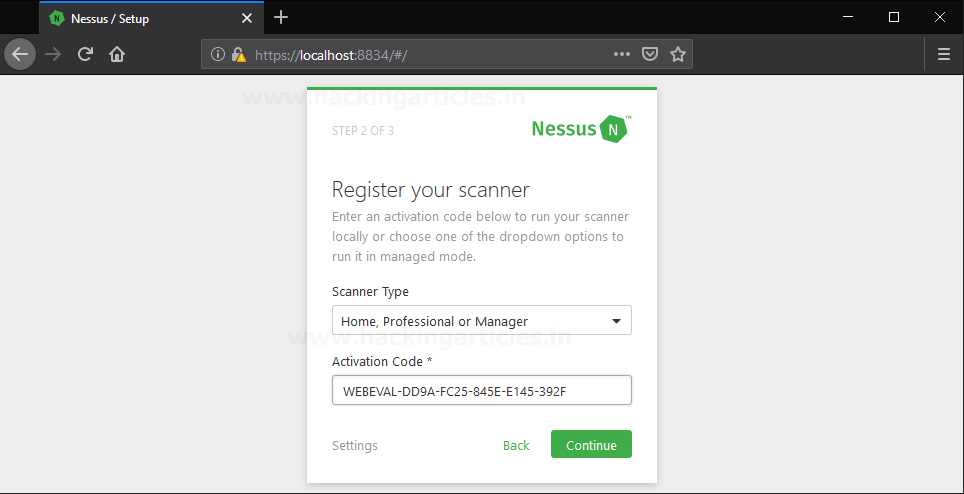Screen dimensions: 964x494
Task: Go back with the browser back arrow
Action: 20,54
